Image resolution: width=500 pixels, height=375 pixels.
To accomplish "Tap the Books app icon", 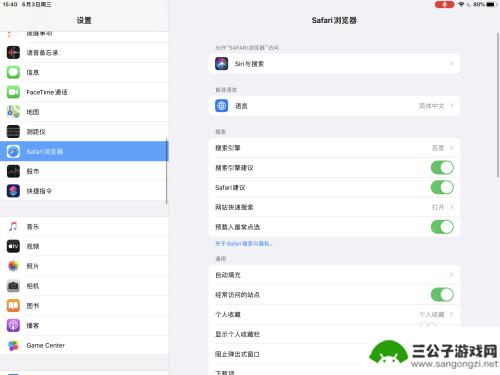I will point(13,306).
